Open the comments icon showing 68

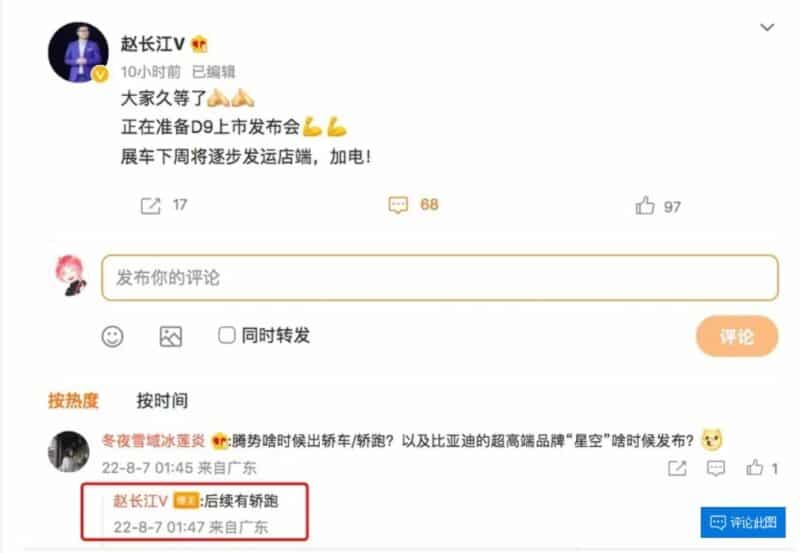[398, 205]
